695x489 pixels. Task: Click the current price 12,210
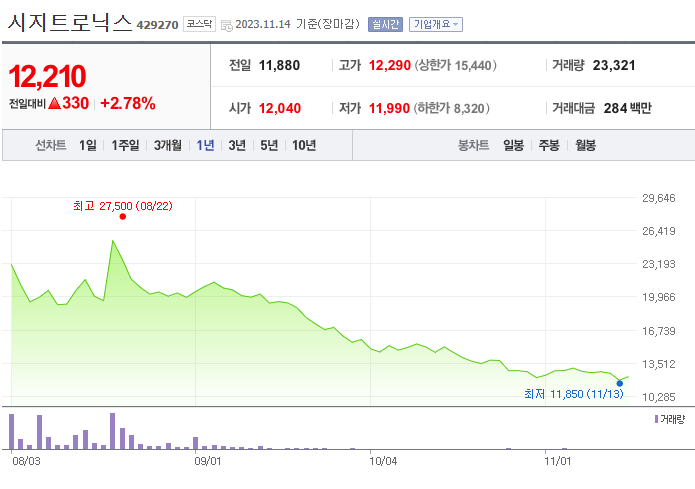(47, 76)
